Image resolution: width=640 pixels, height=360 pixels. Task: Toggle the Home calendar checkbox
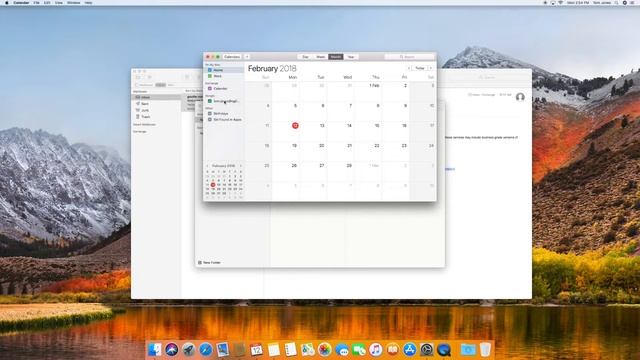click(x=210, y=70)
